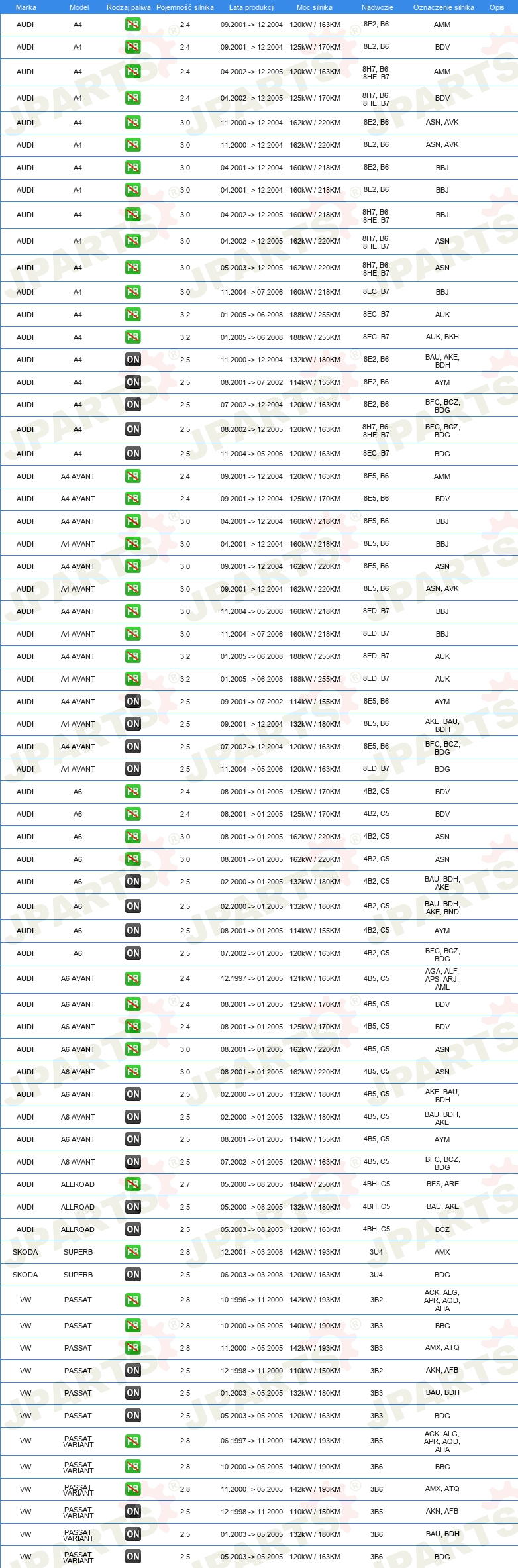Click the Nadwozie column header

tap(378, 7)
